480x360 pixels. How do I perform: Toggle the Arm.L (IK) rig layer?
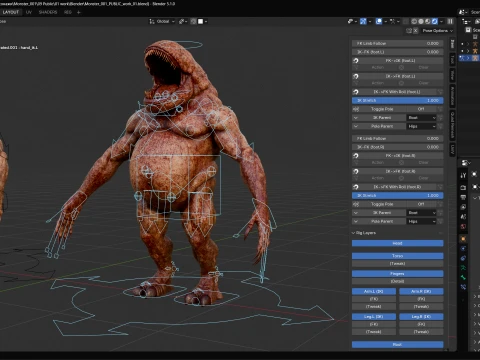point(374,291)
